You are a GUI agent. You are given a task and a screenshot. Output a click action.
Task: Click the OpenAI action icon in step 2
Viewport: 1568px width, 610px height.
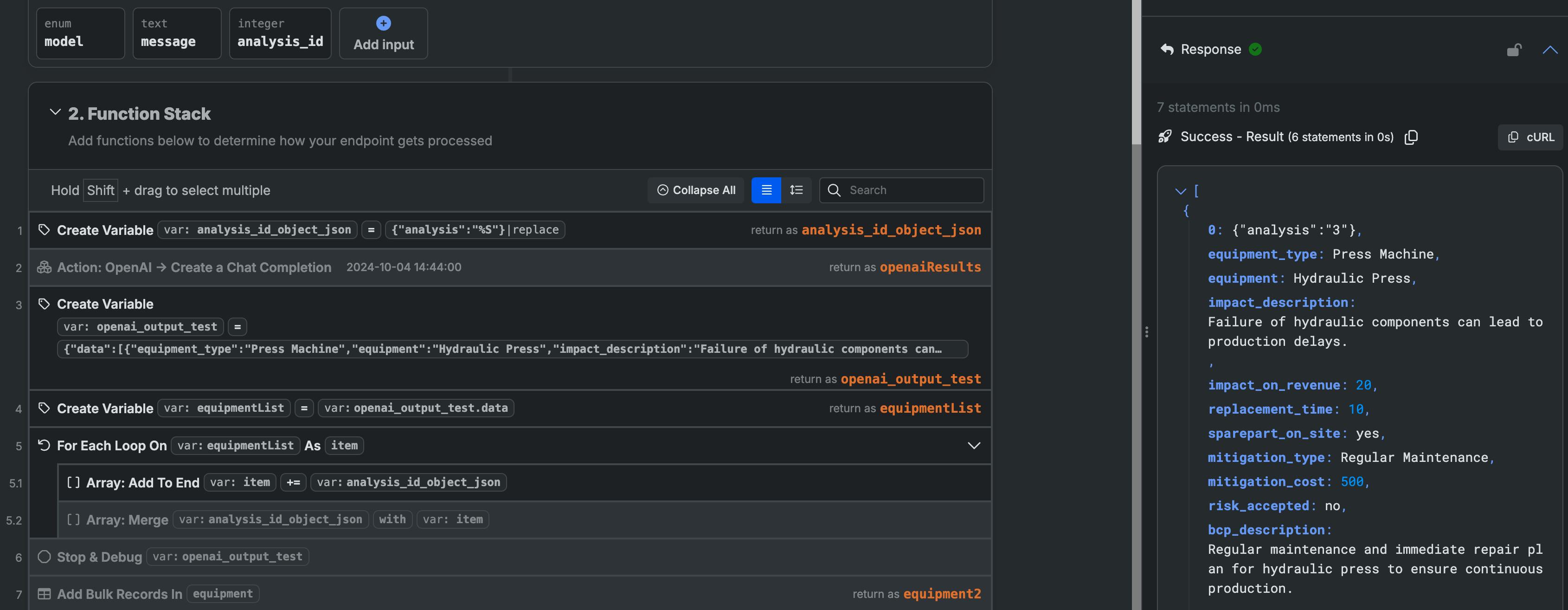pos(44,267)
